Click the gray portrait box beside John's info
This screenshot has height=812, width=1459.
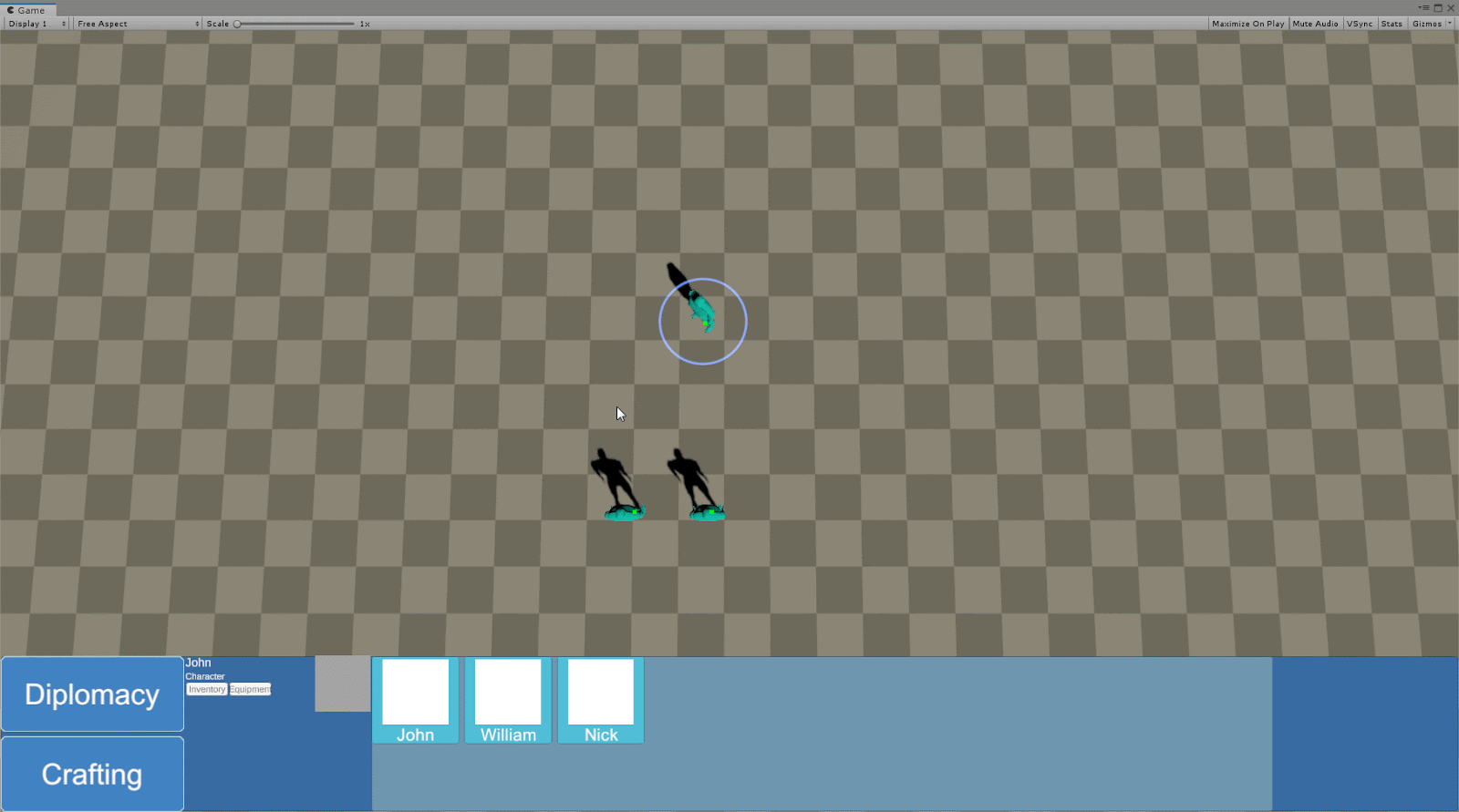tap(343, 684)
